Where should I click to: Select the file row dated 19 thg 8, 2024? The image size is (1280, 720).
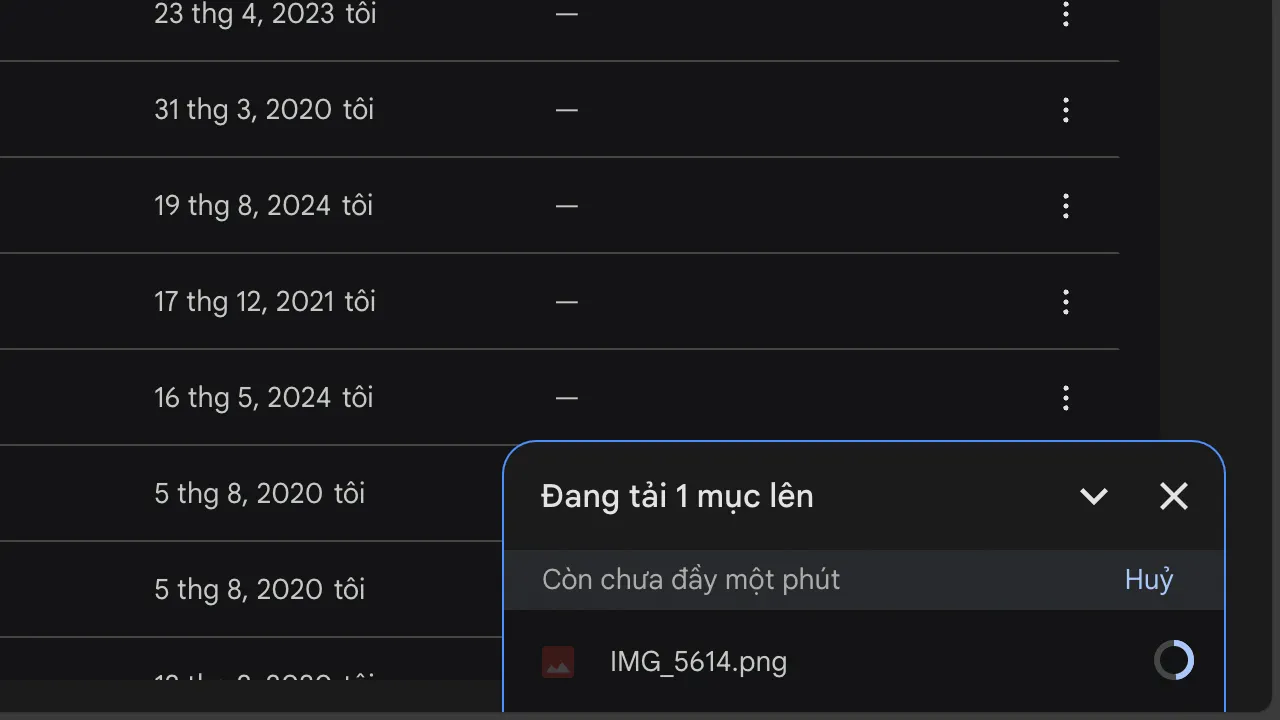click(x=264, y=206)
